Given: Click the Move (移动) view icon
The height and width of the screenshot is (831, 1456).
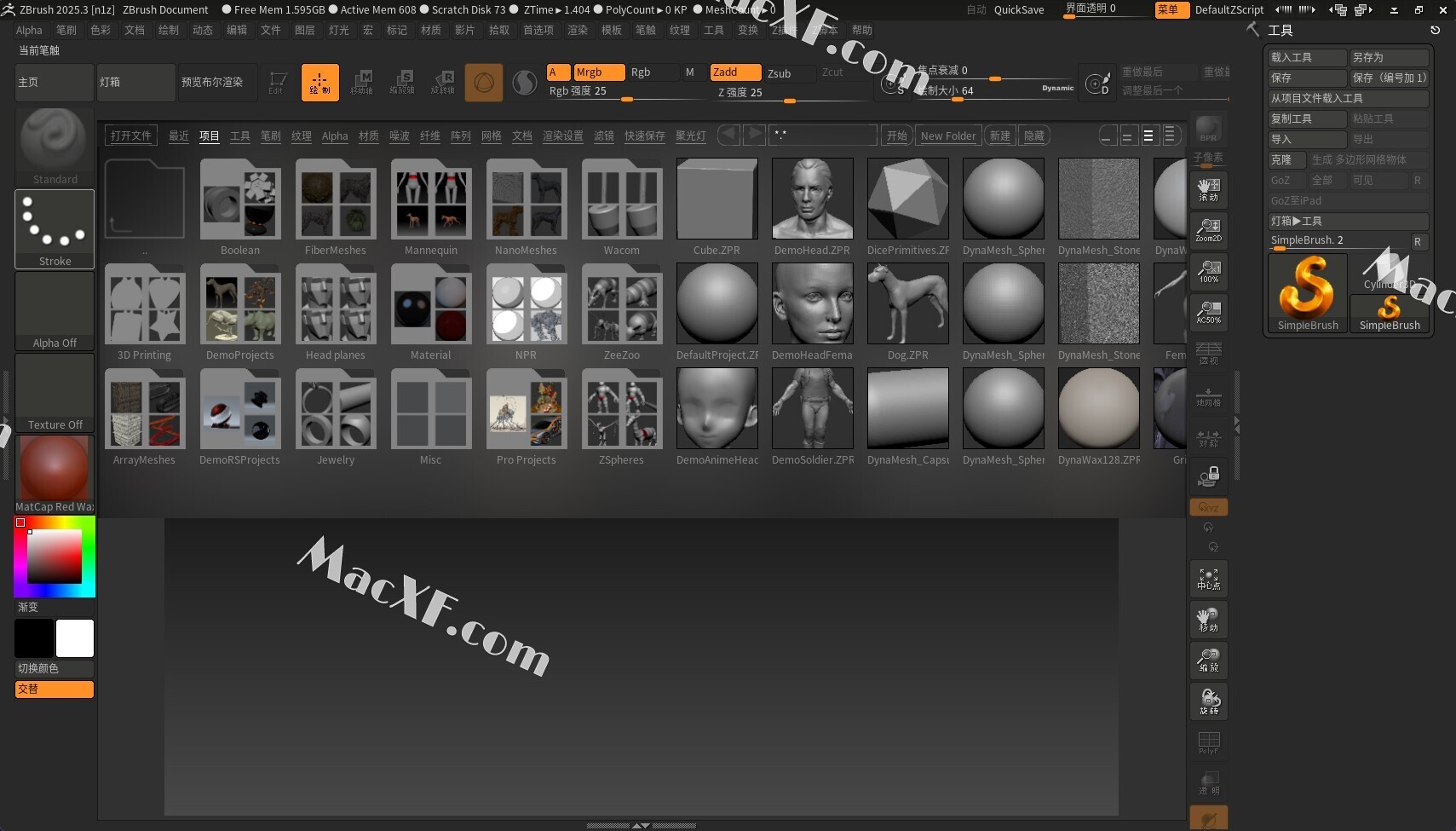Looking at the screenshot, I should click(1209, 620).
